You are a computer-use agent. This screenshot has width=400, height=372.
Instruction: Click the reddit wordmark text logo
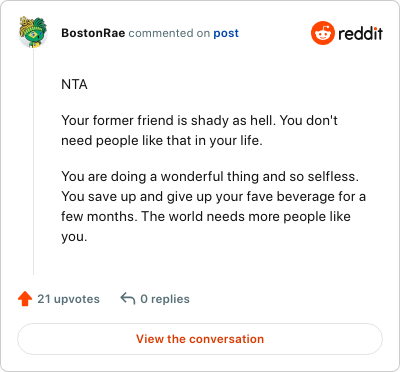pos(360,33)
